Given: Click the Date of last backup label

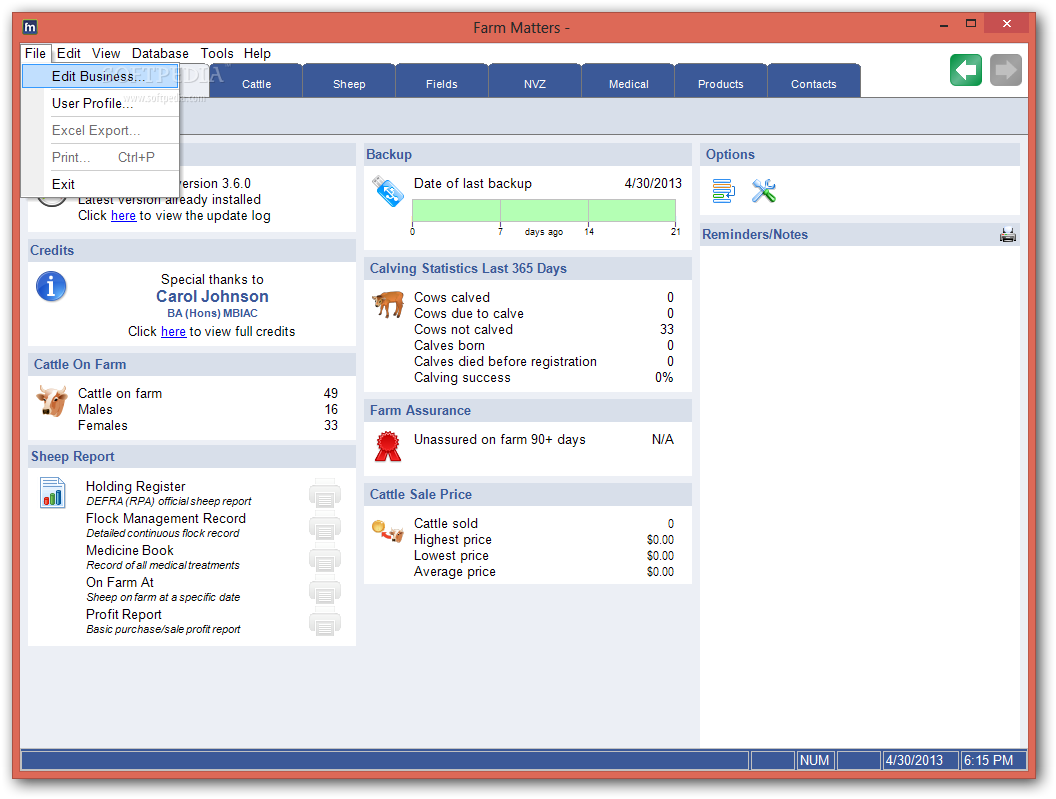Looking at the screenshot, I should [x=473, y=183].
